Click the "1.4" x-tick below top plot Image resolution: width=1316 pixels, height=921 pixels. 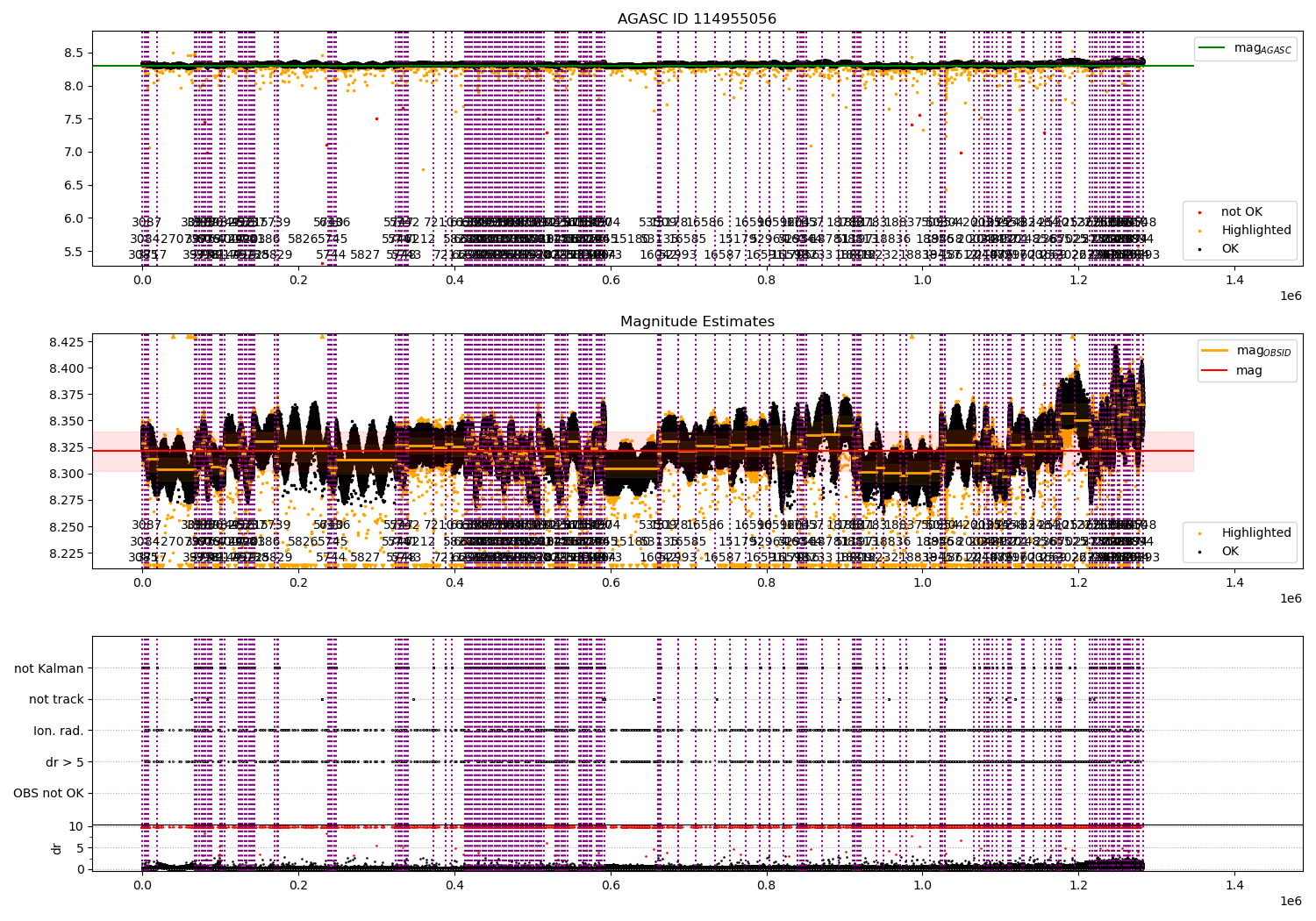[x=1234, y=280]
